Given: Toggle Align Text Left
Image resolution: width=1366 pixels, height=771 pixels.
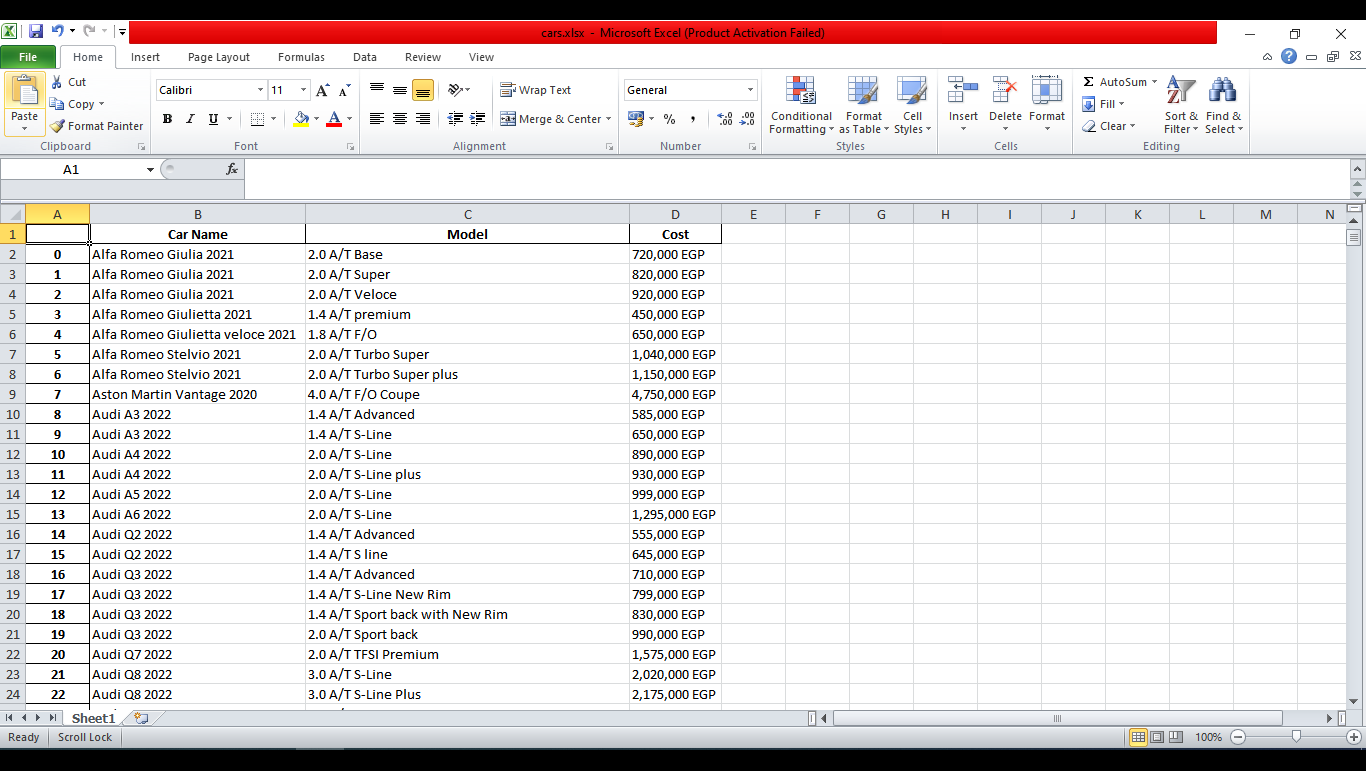Looking at the screenshot, I should click(377, 119).
